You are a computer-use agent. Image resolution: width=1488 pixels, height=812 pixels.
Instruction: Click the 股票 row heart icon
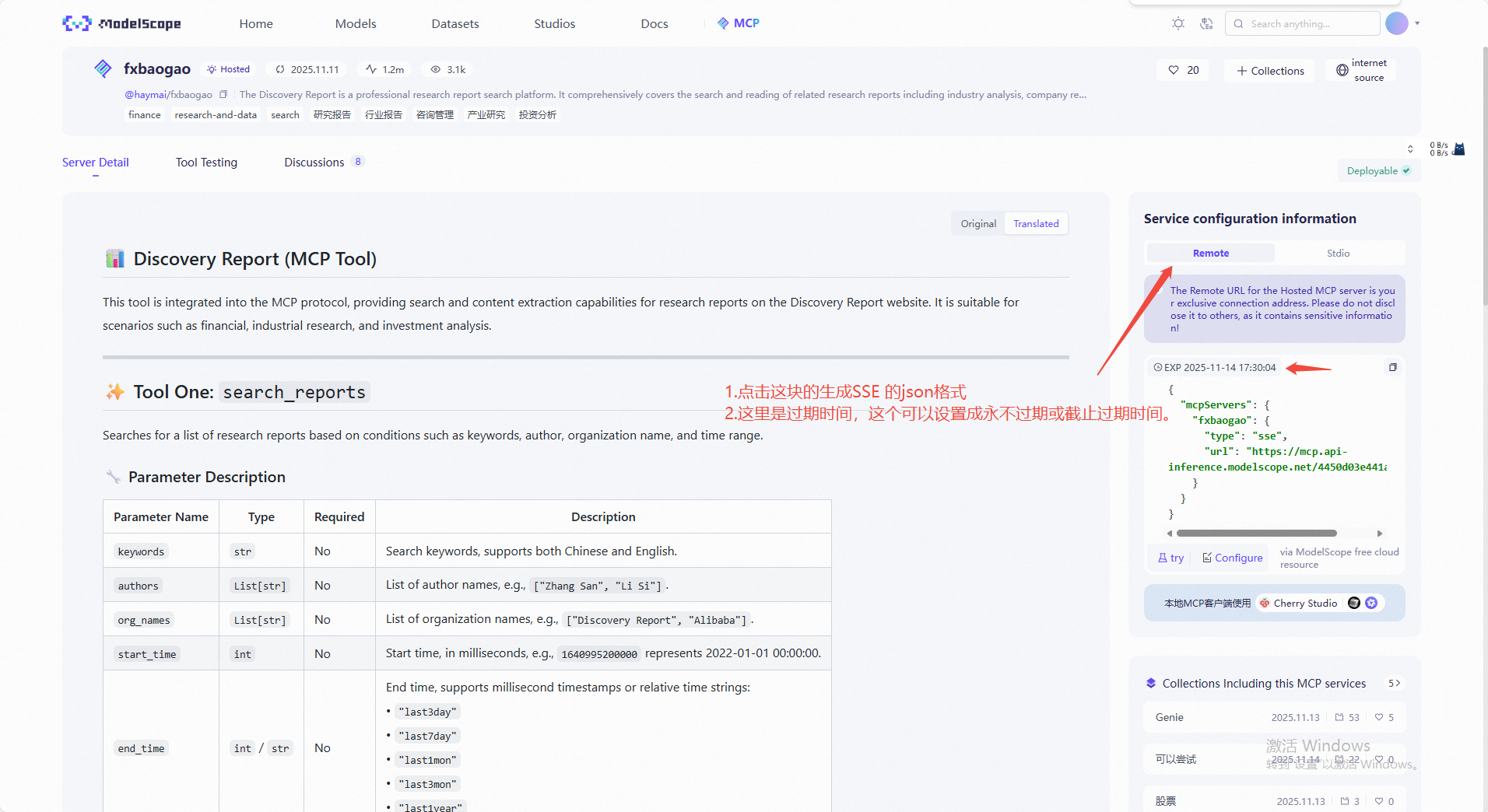click(1379, 801)
